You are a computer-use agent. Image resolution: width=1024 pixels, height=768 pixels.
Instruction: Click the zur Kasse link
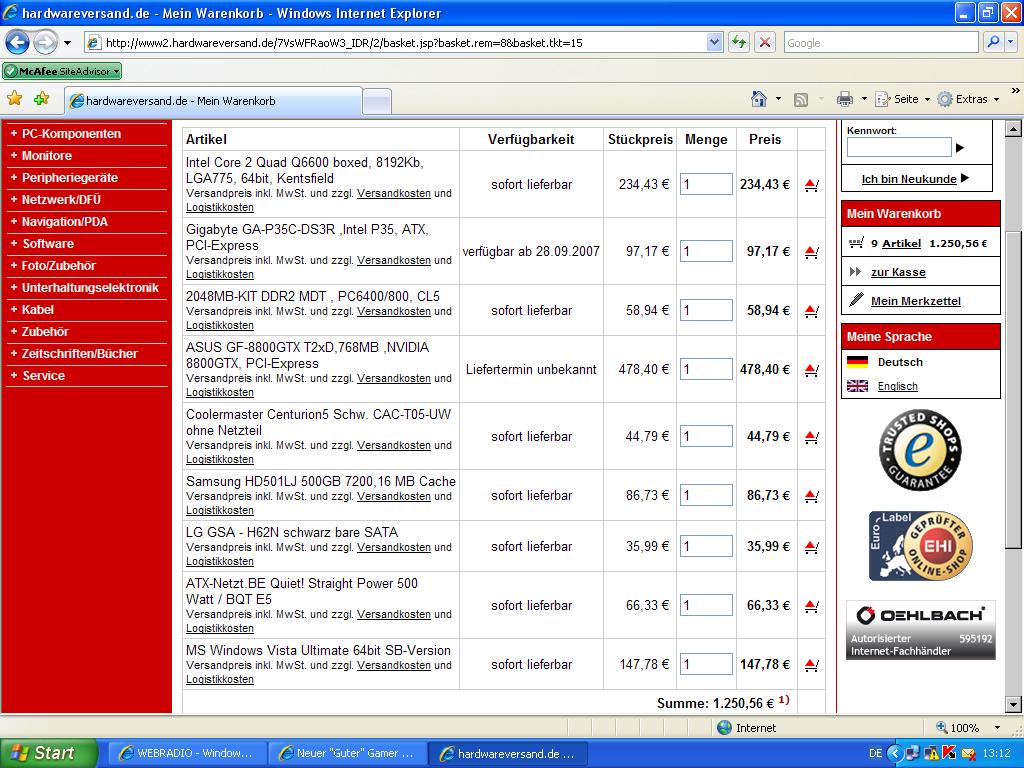pos(898,272)
